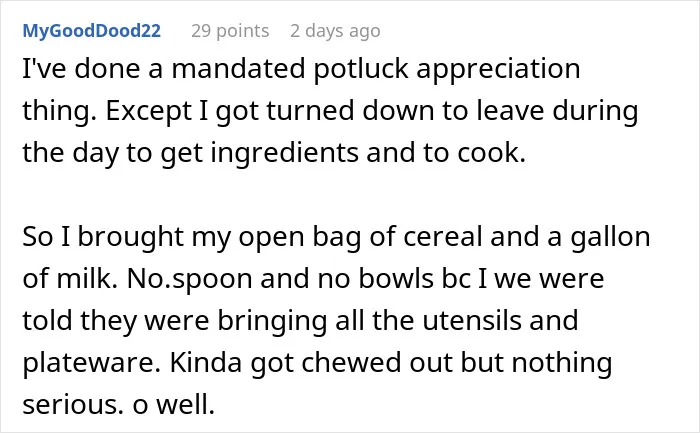Screen dimensions: 700x433
Task: Click the word potluck in the comment
Action: (x=361, y=69)
